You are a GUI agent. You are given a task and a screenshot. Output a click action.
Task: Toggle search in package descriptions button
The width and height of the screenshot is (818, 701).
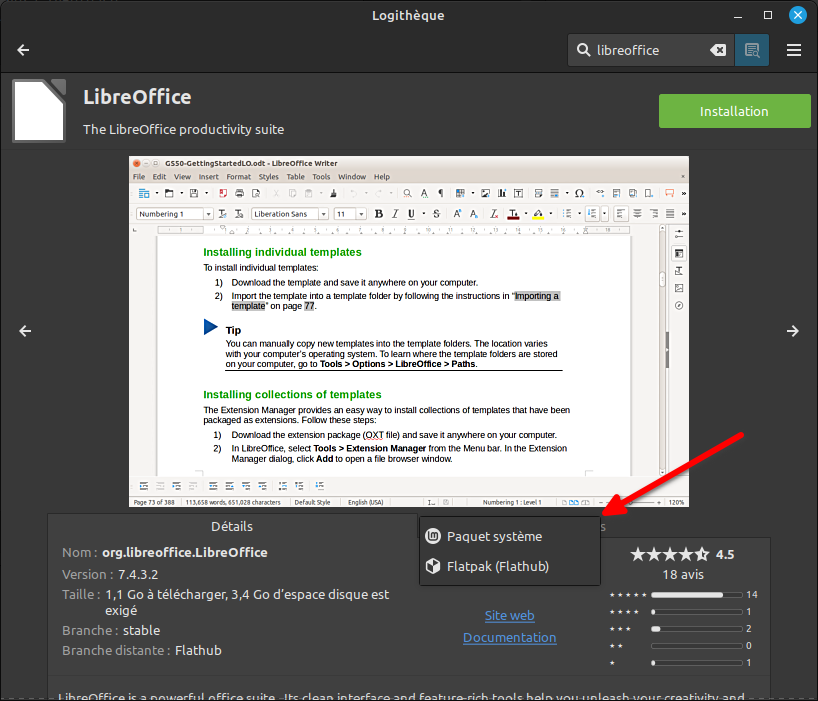[x=752, y=50]
